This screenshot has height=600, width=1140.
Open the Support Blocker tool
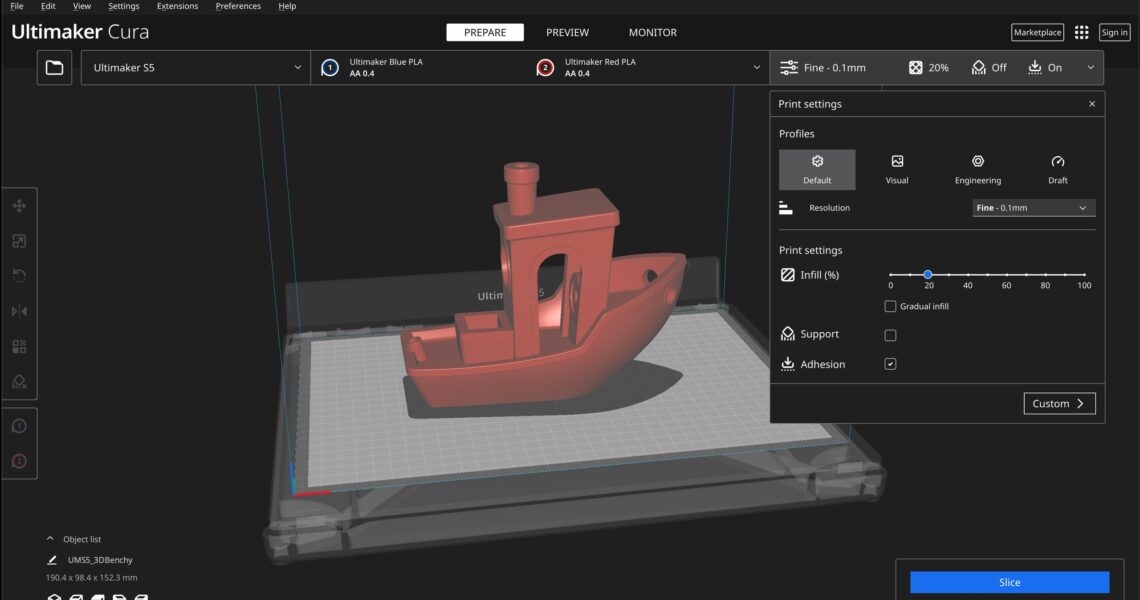tap(19, 382)
